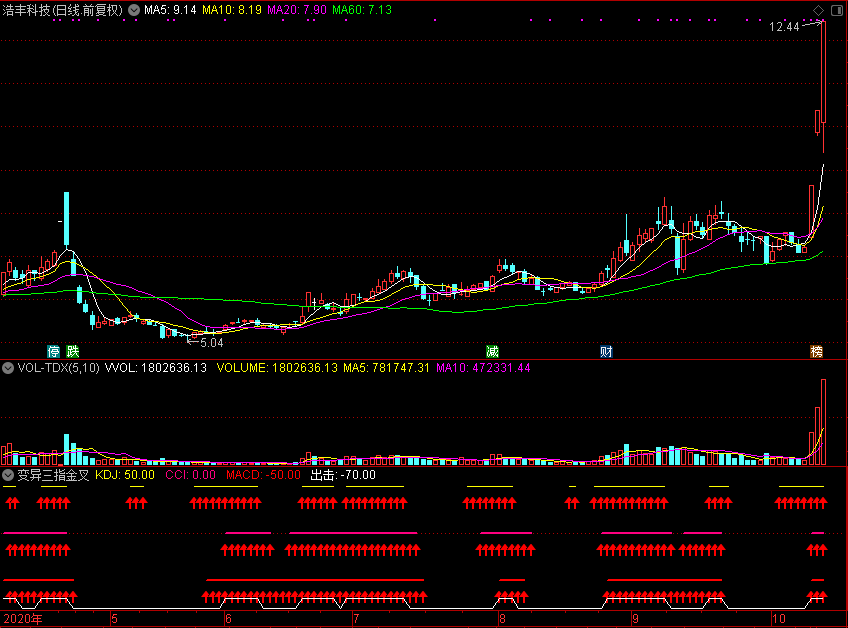Expand the VOL-TDX indicator dropdown arrow
Viewport: 848px width, 628px height.
[8, 368]
